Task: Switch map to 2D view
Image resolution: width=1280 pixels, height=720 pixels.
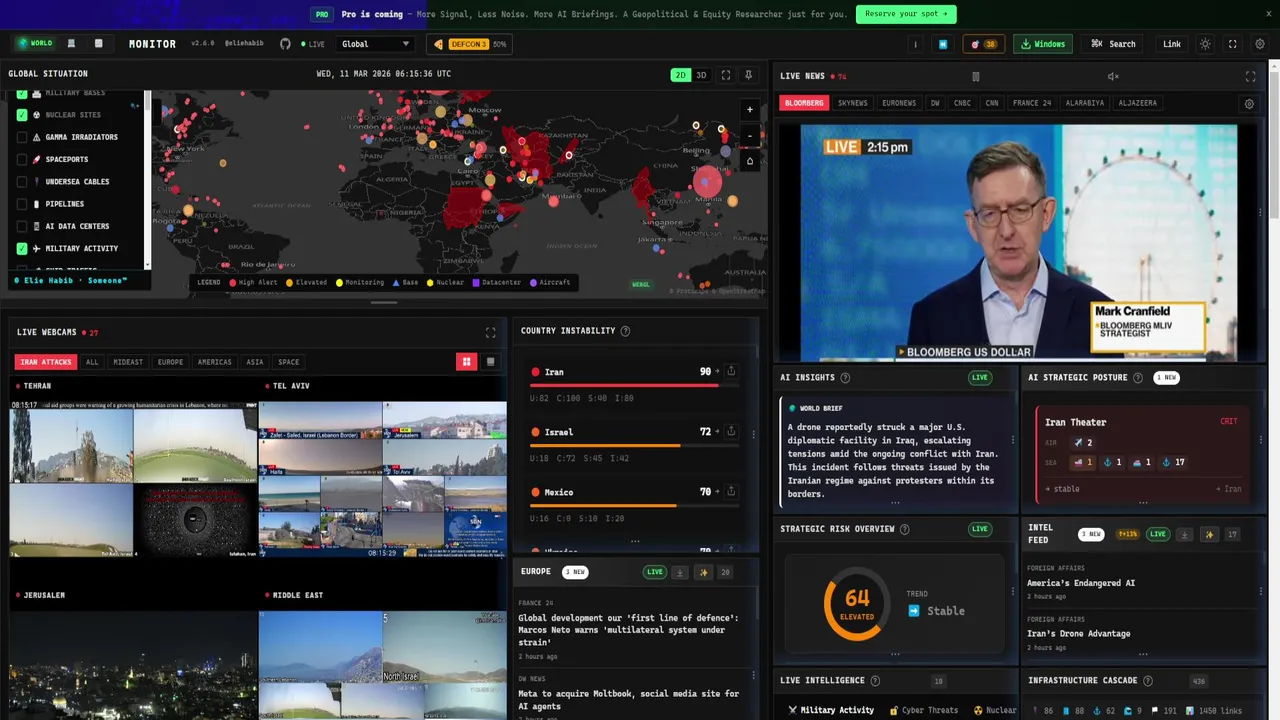Action: point(681,75)
